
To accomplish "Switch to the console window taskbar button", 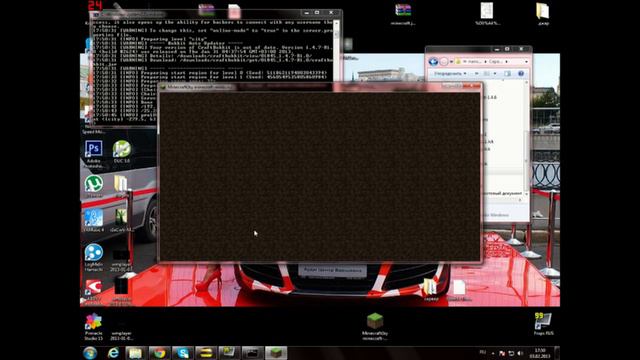I will (253, 353).
